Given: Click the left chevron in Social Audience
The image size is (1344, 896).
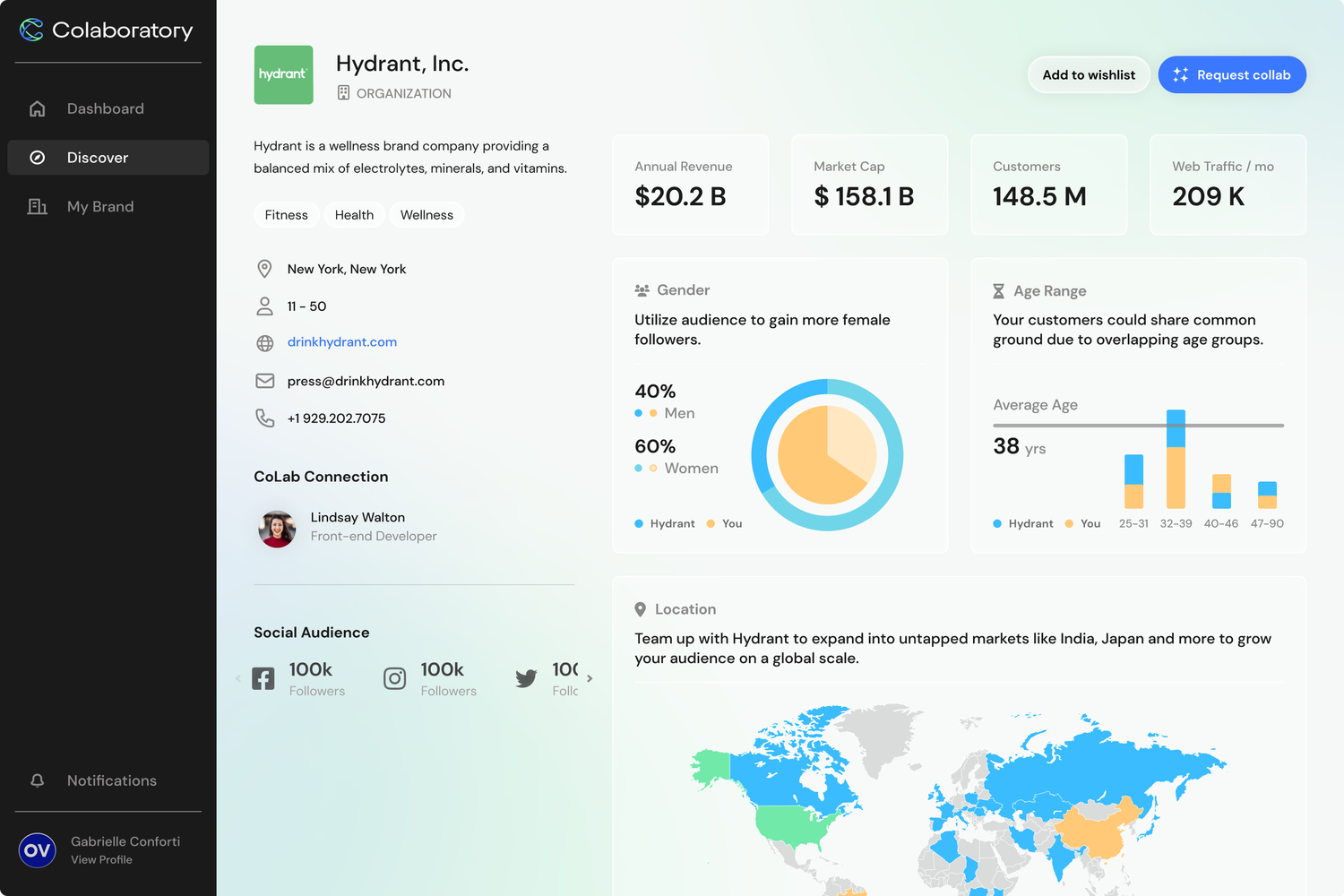Looking at the screenshot, I should [238, 678].
